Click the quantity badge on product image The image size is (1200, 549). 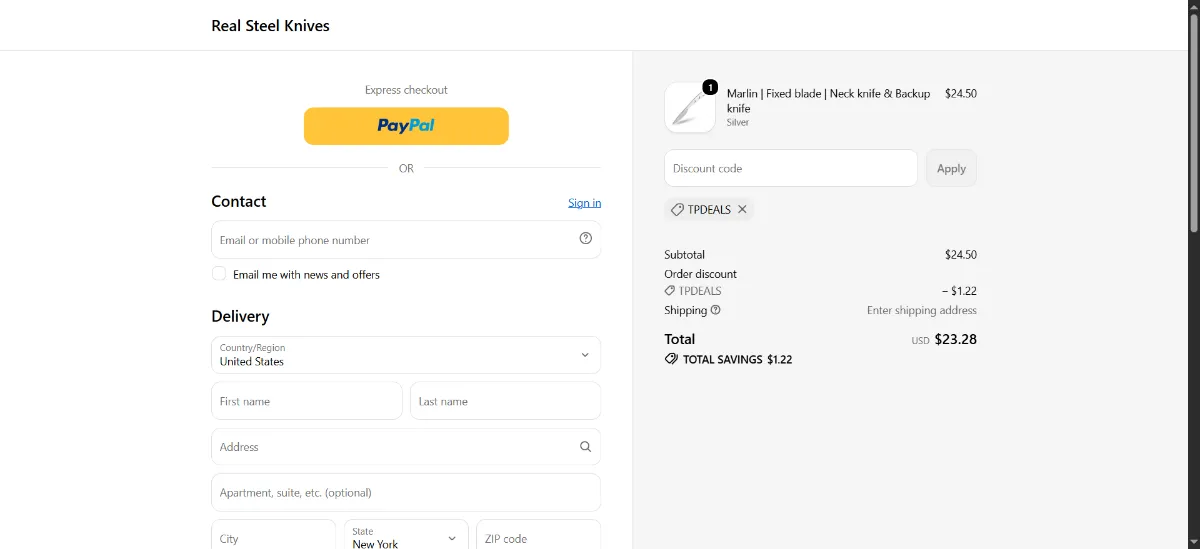pos(710,87)
